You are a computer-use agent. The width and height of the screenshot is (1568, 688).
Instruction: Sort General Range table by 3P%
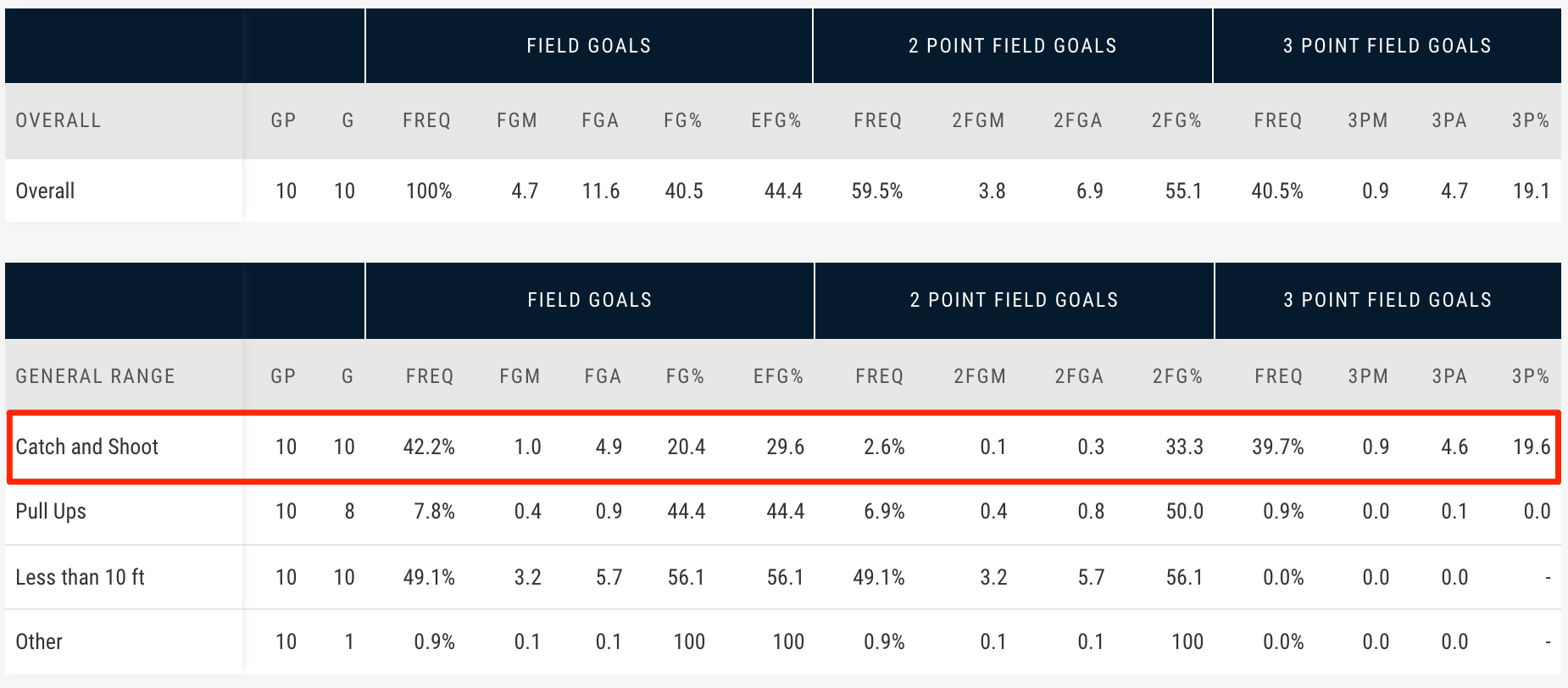pos(1531,376)
